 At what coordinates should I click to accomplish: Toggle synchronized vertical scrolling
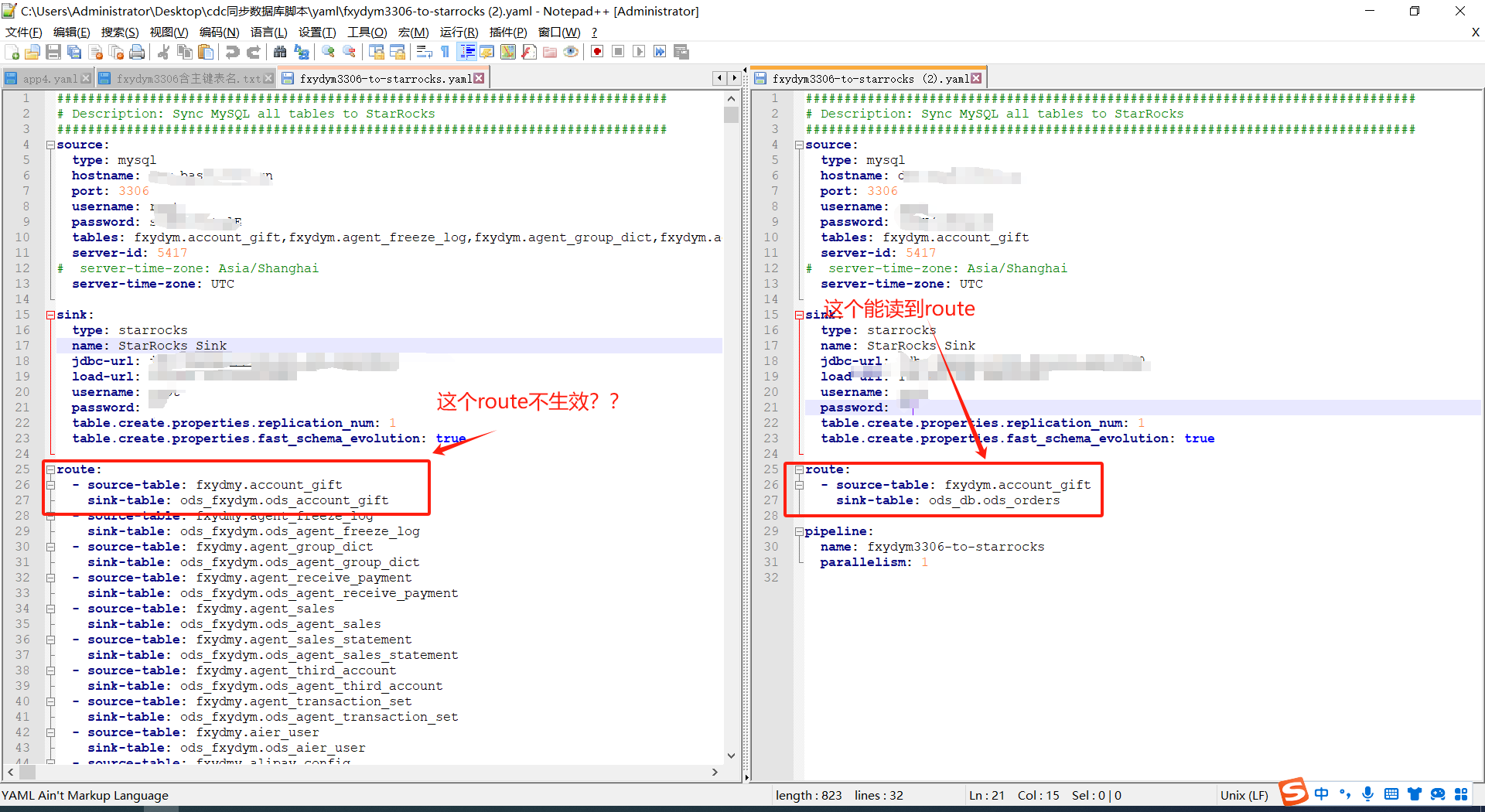click(x=377, y=52)
